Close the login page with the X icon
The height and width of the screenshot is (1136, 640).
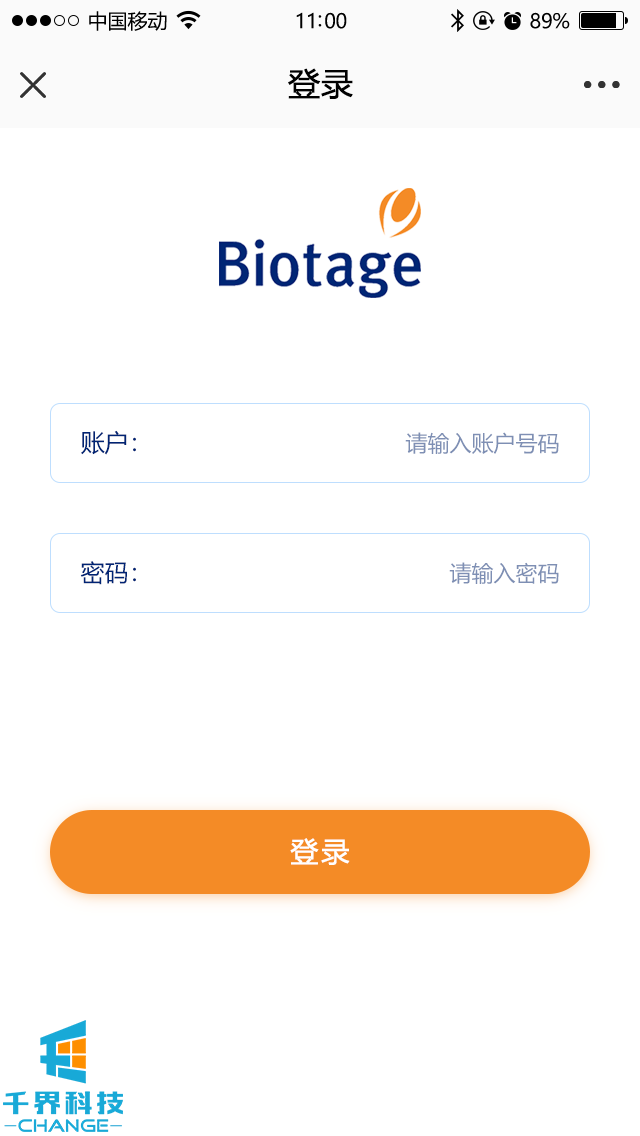[x=33, y=85]
